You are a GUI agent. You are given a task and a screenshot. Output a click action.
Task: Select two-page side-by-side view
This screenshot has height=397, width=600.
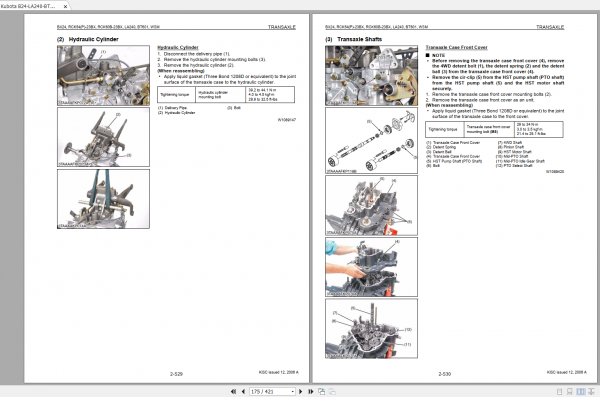click(x=580, y=392)
